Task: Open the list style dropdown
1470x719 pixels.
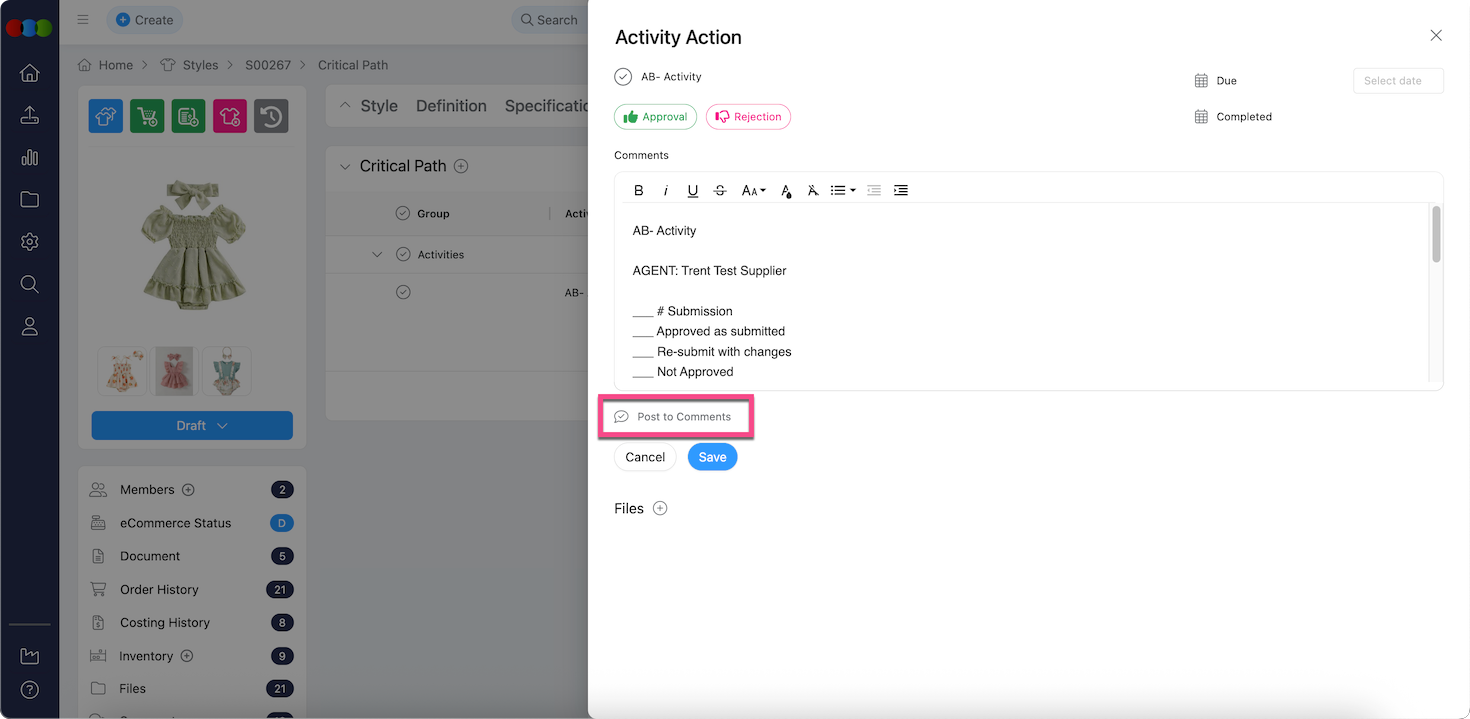Action: pyautogui.click(x=843, y=190)
